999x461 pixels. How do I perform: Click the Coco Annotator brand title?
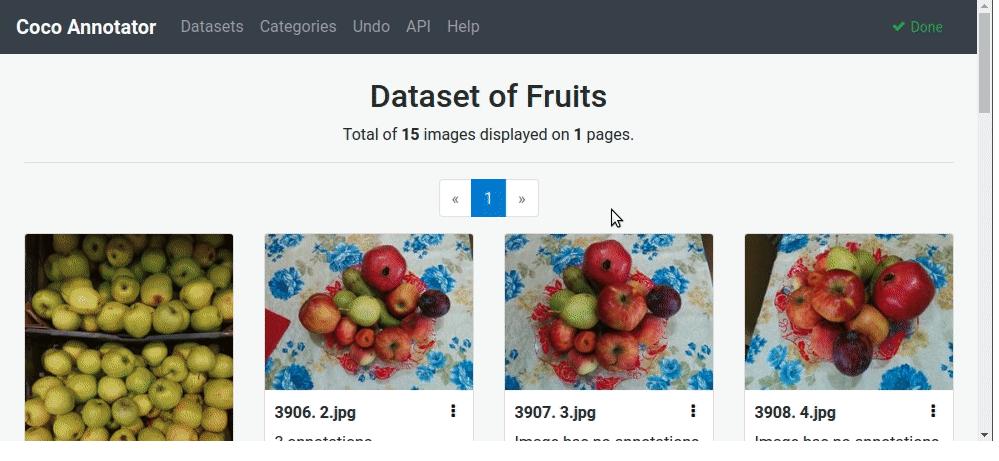tap(86, 27)
